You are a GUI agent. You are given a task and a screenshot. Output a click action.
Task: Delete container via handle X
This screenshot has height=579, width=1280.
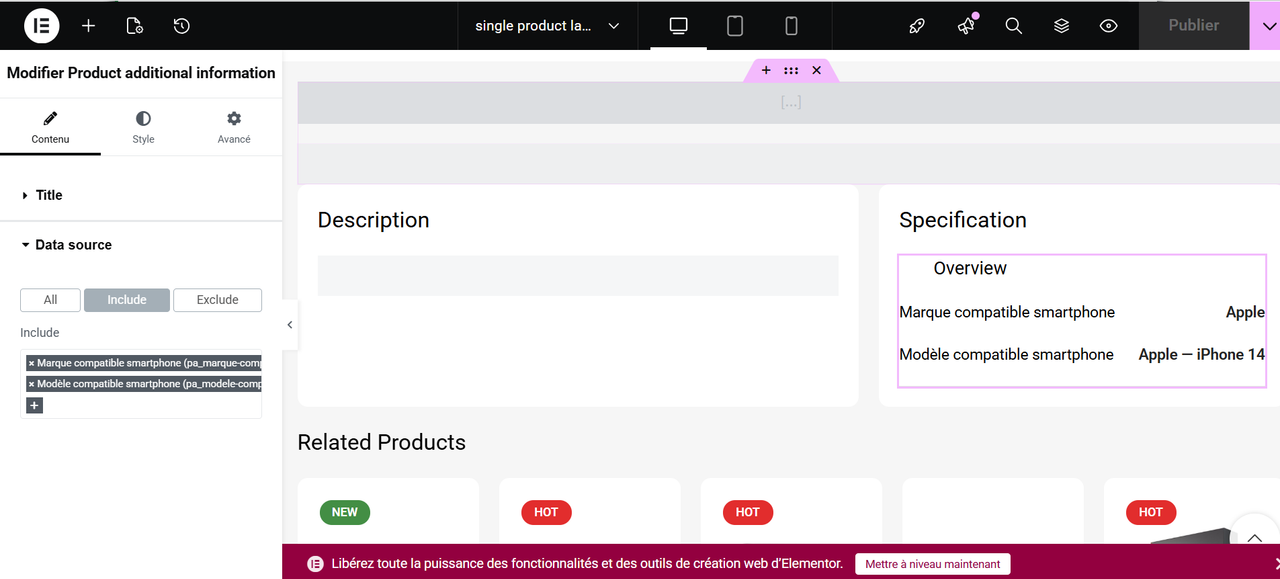816,71
